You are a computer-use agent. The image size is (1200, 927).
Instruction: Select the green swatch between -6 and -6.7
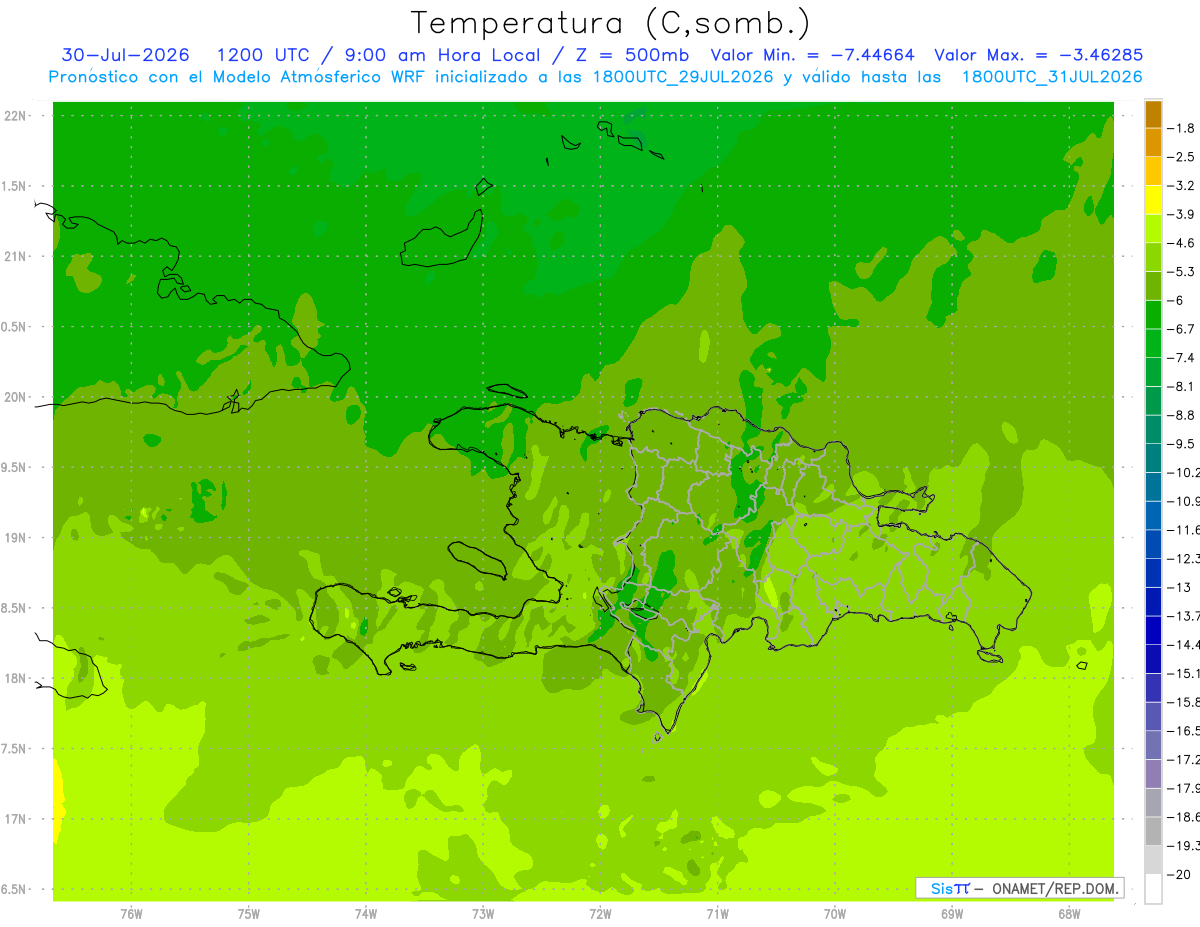1153,315
